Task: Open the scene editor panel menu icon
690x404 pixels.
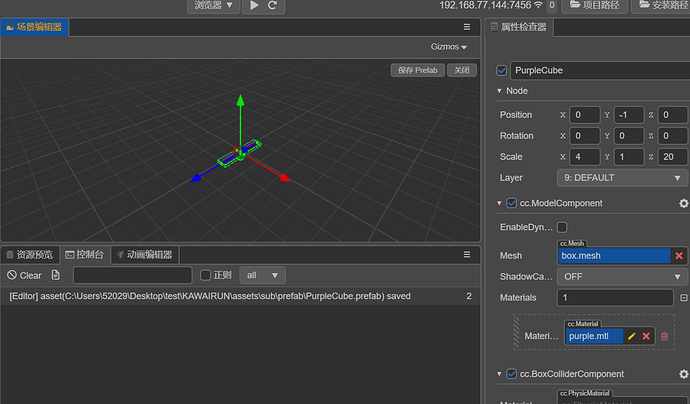Action: click(x=467, y=27)
